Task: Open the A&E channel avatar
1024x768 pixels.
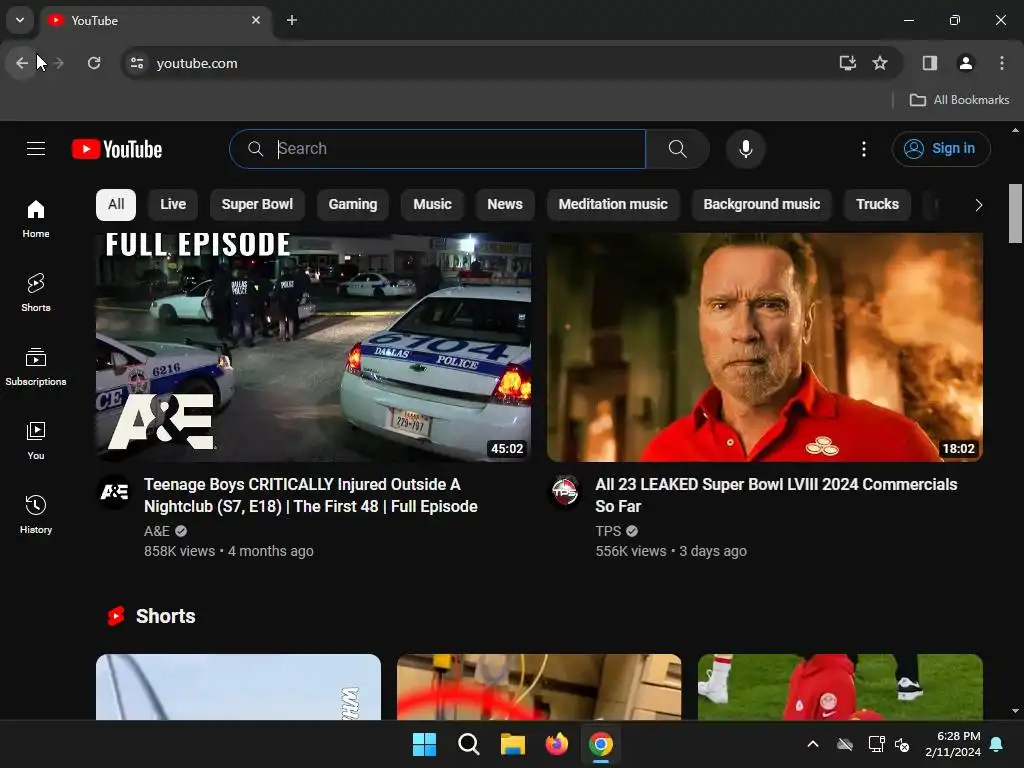Action: coord(114,492)
